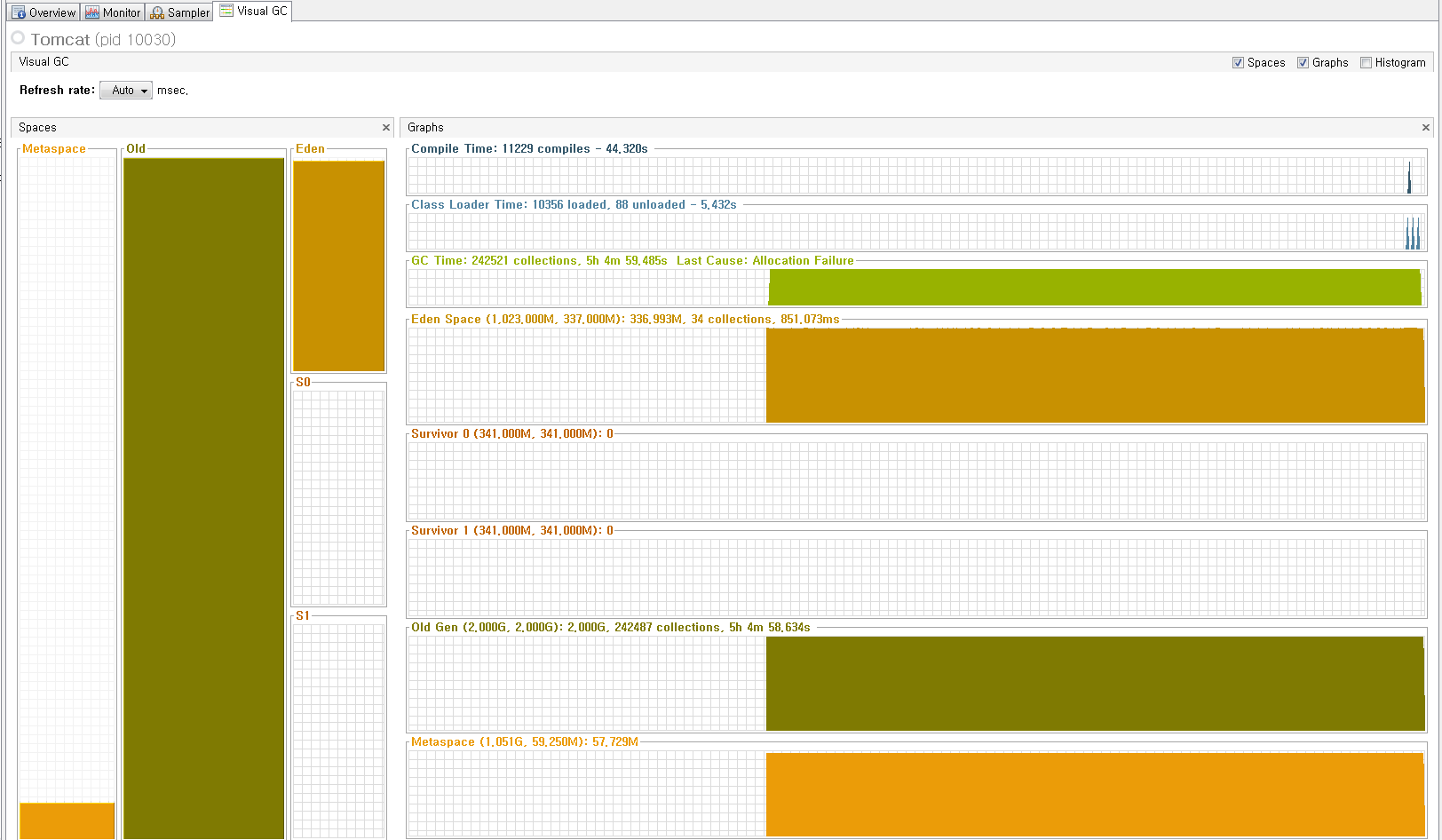
Task: Click the Monitor tab chart icon
Action: (x=92, y=12)
